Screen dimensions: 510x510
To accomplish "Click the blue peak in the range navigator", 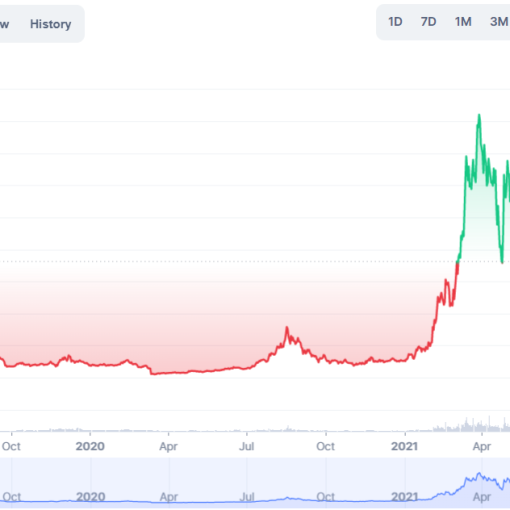I will click(479, 474).
